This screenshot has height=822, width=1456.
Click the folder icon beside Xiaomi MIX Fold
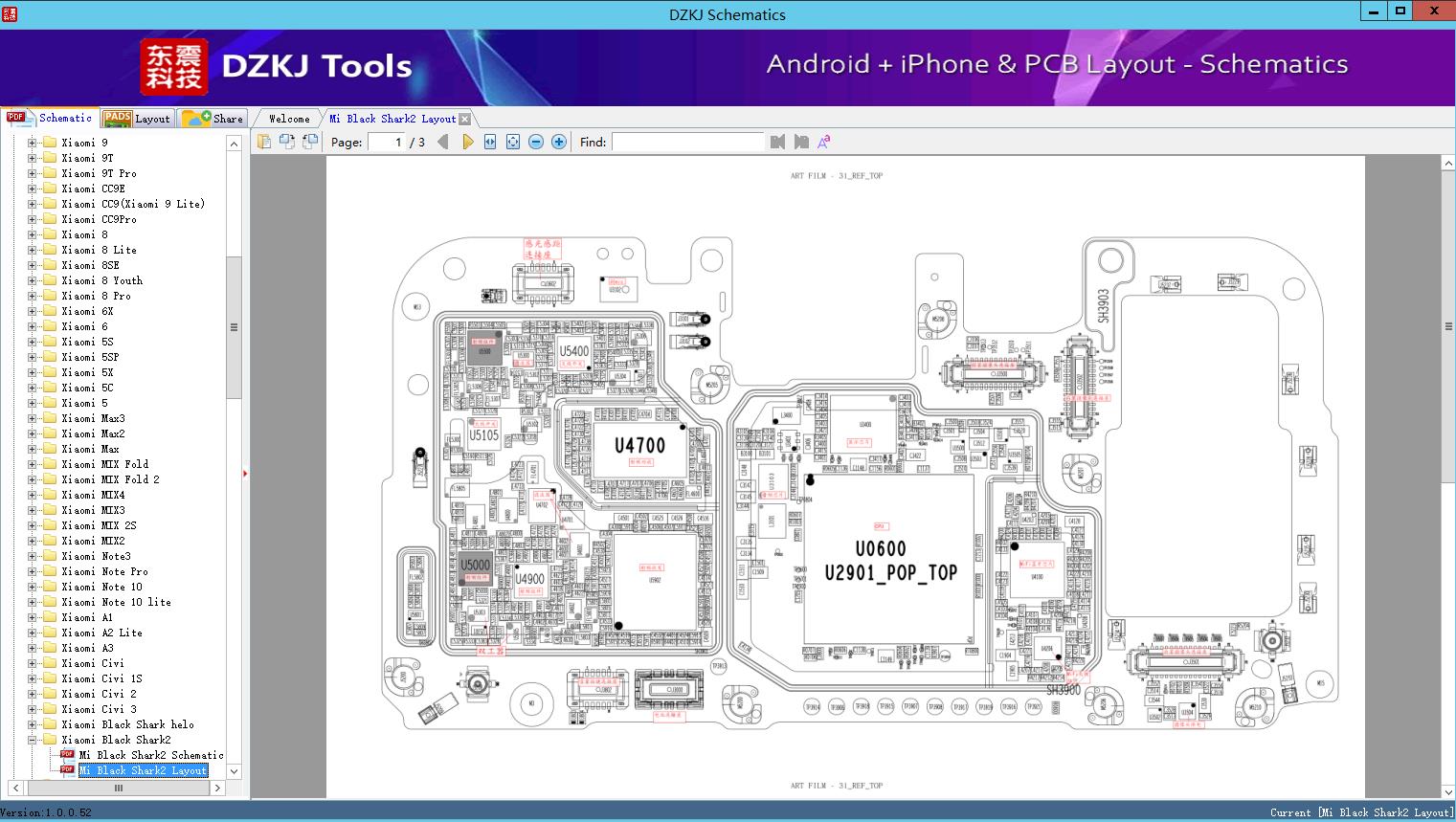click(x=49, y=464)
